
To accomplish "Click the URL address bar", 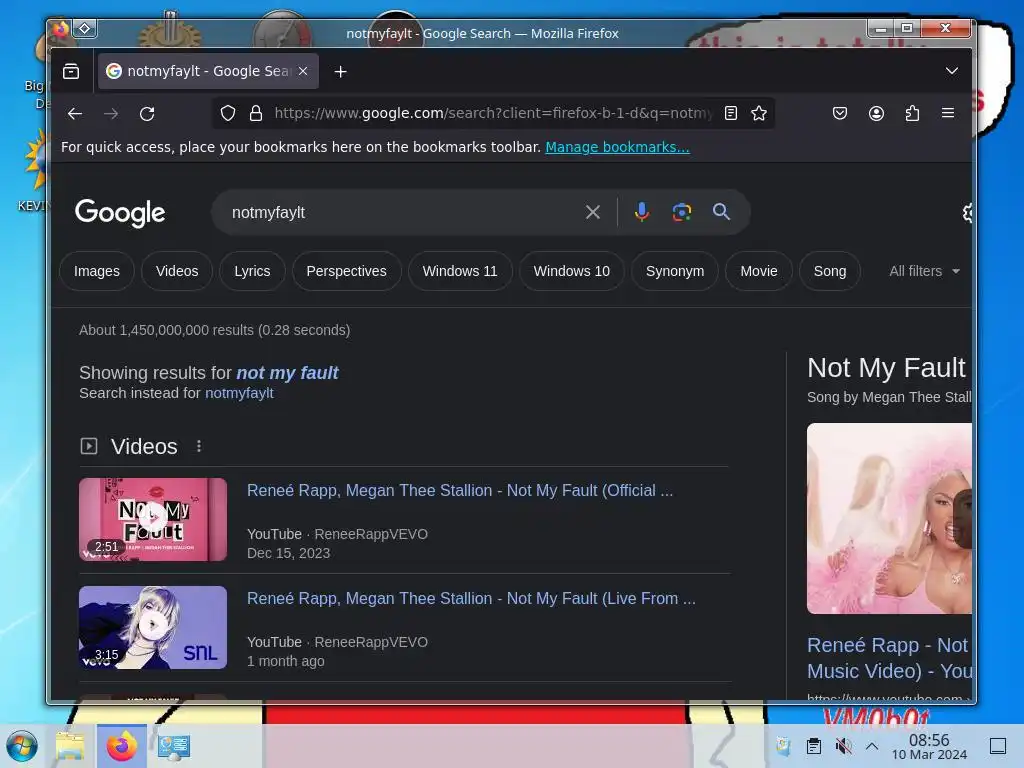I will click(x=493, y=114).
